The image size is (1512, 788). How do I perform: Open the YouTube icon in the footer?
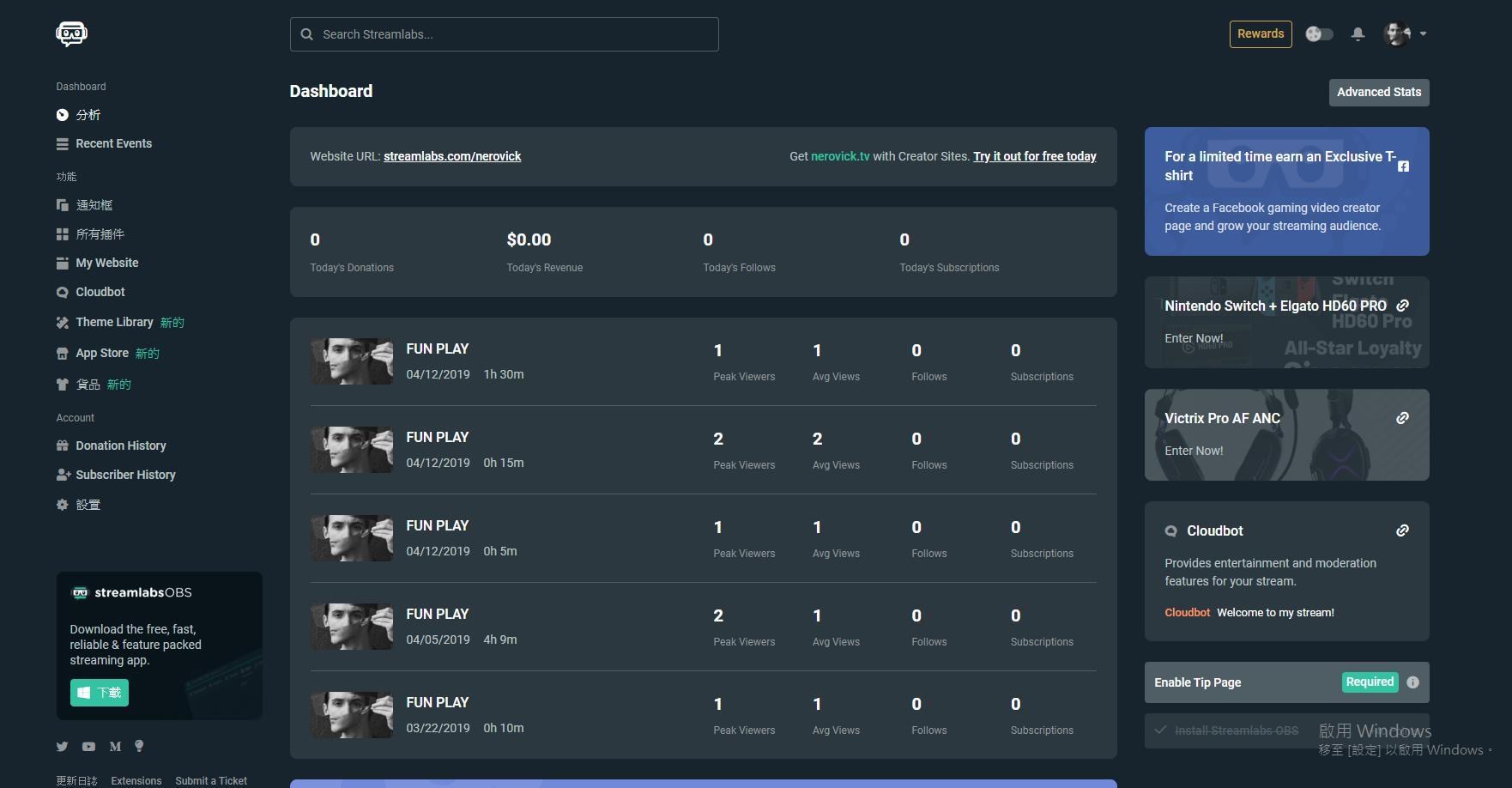tap(88, 747)
